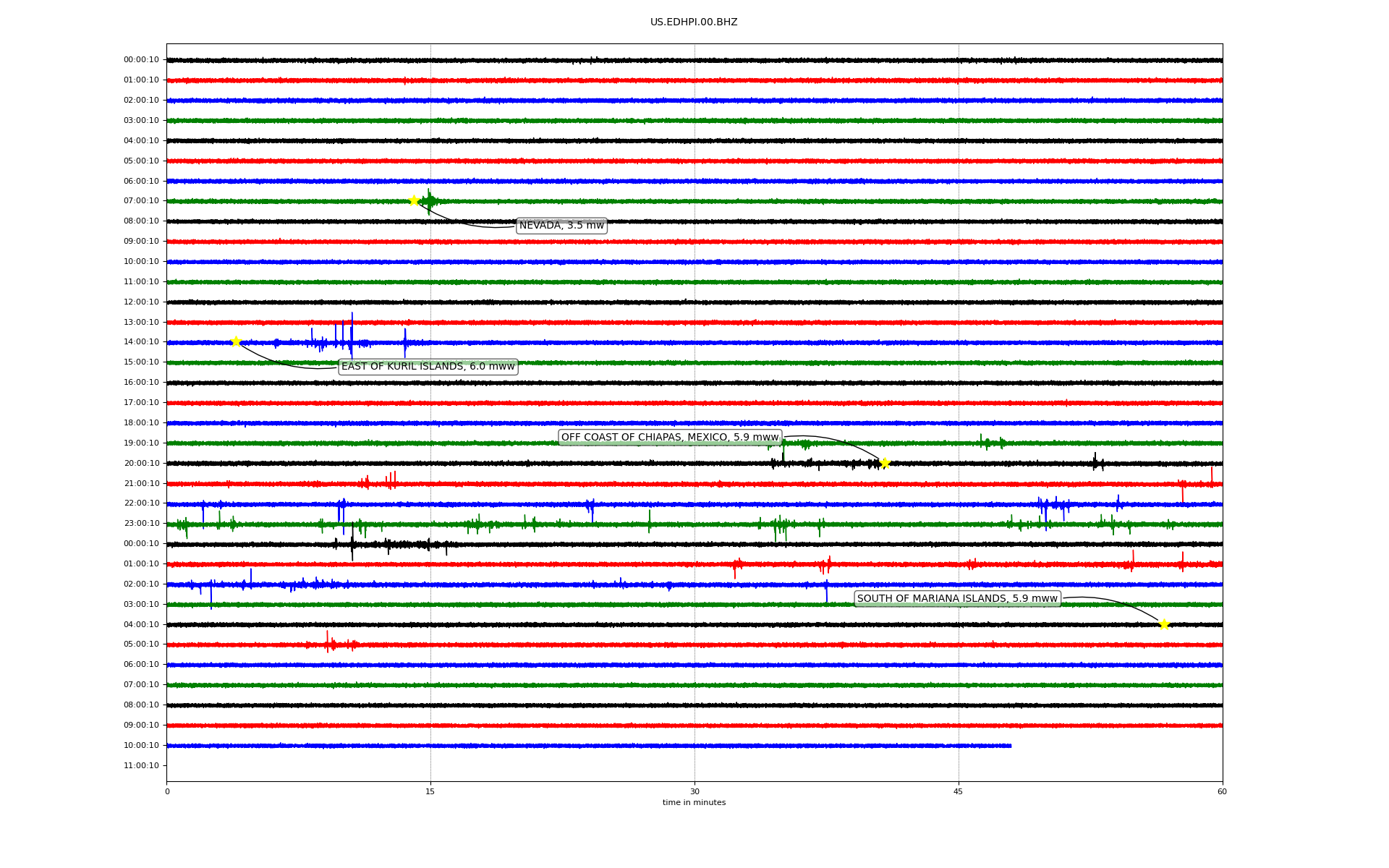
Task: Select the 'NEVADA, 3.5 mw' annotation label
Action: pyautogui.click(x=561, y=226)
